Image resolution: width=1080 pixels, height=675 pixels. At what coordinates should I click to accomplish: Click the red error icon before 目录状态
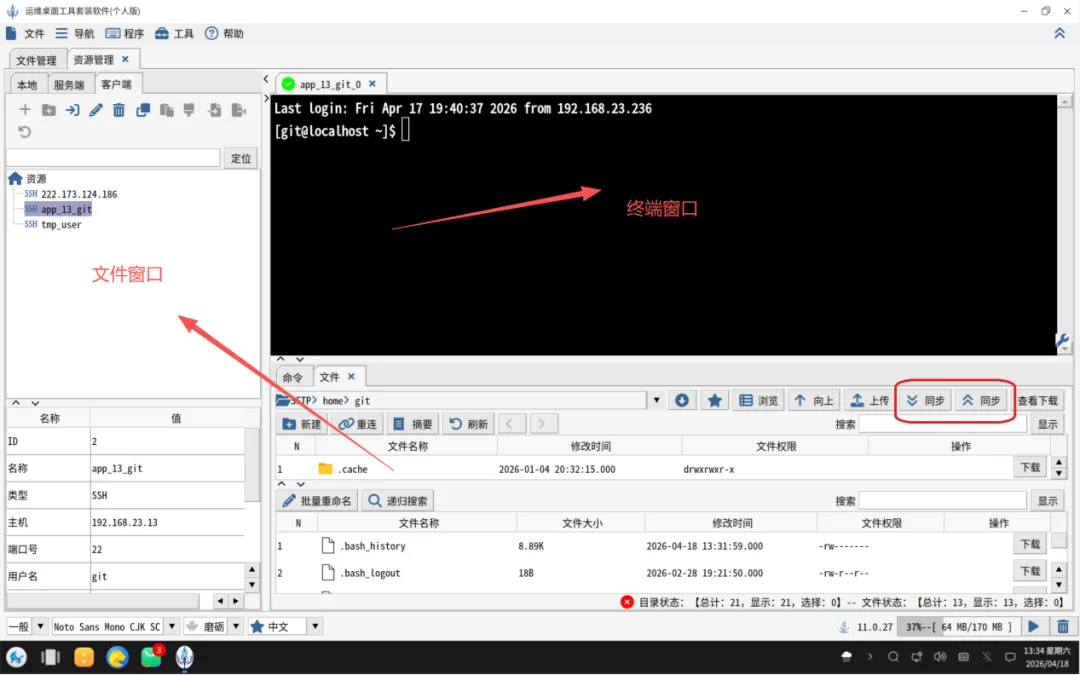(x=627, y=602)
